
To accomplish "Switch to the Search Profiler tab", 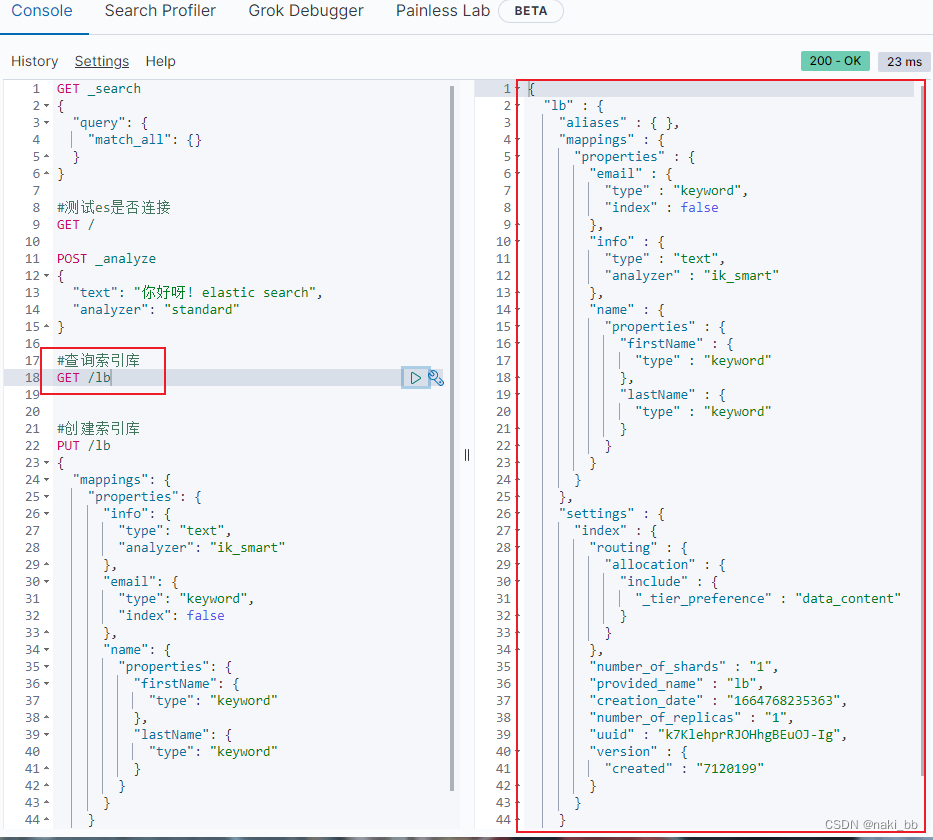I will tap(160, 11).
